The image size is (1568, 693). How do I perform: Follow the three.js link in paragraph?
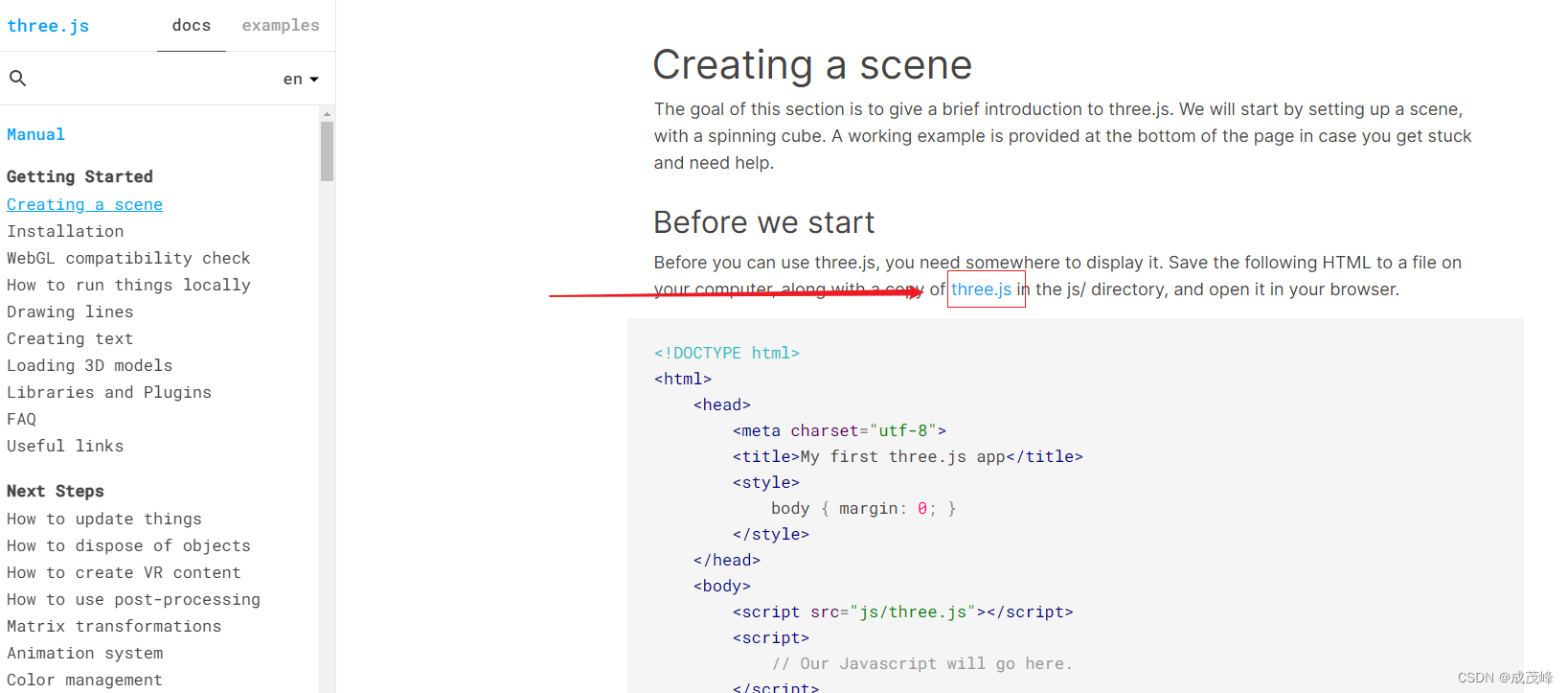point(981,289)
